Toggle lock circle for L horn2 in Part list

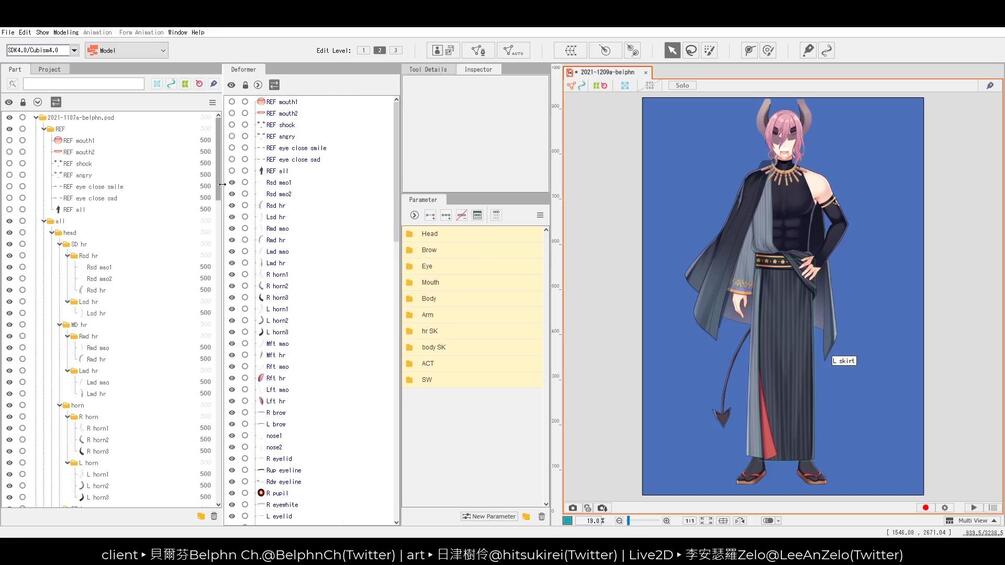(22, 486)
